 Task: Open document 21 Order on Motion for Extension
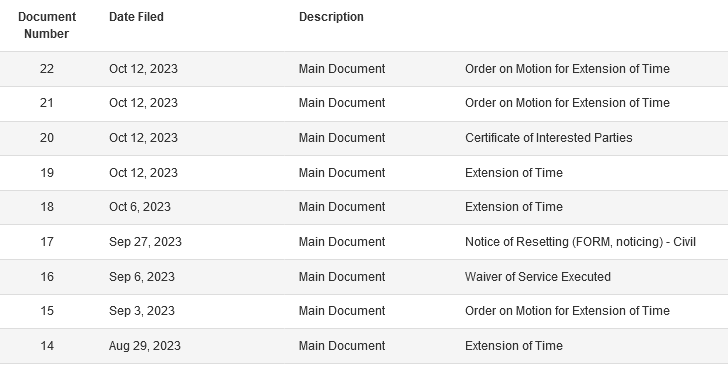coord(567,103)
